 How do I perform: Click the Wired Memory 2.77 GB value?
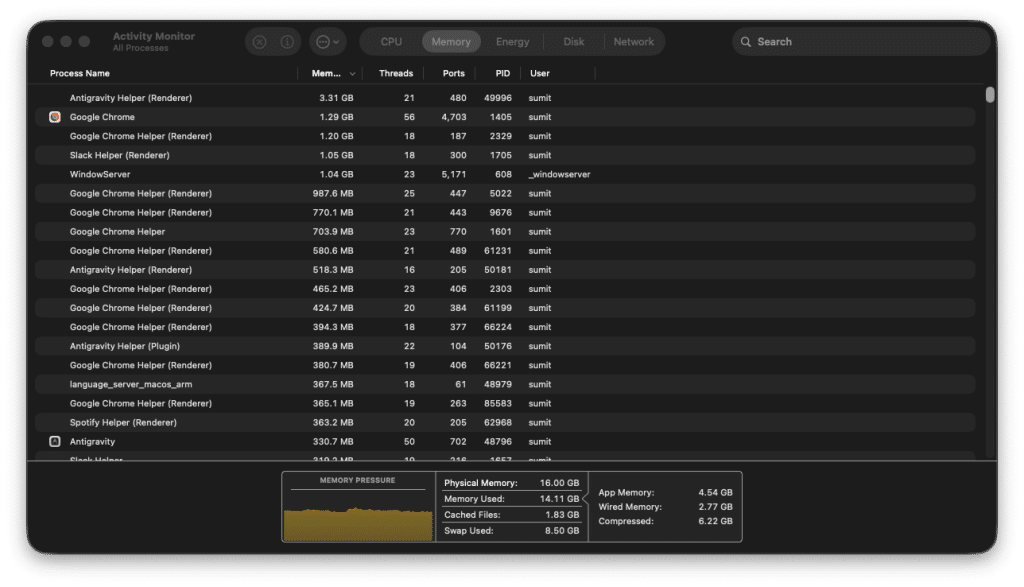(715, 507)
